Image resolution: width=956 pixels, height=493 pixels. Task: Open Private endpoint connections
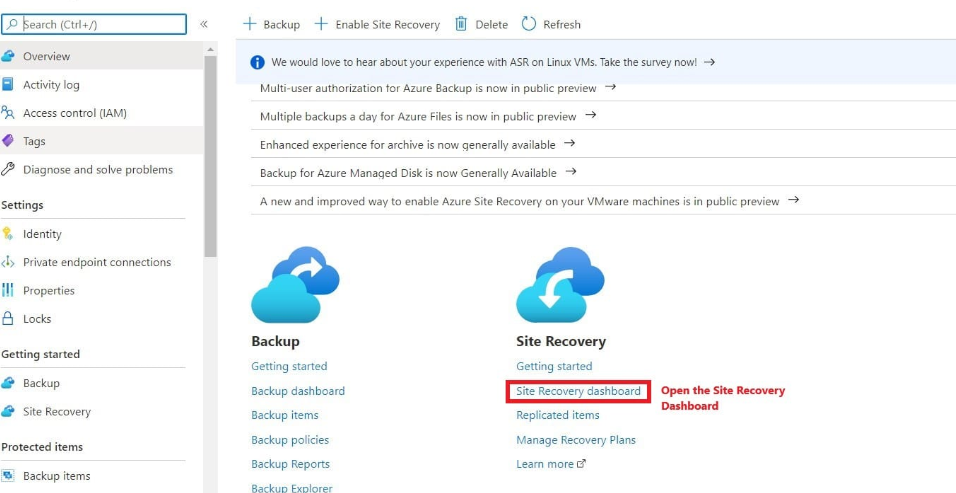(x=101, y=262)
